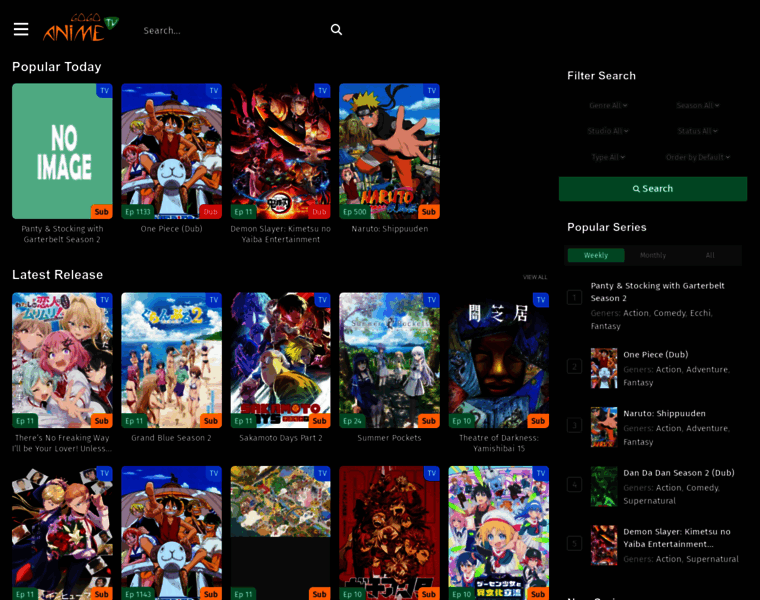Click Ep 24 badge on Summer Pockets poster

[x=352, y=421]
